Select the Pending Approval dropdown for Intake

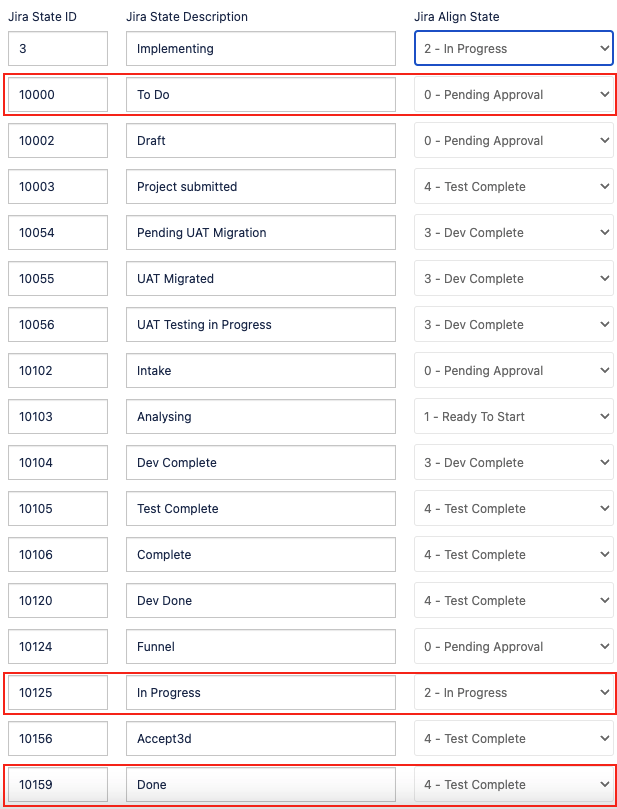513,370
